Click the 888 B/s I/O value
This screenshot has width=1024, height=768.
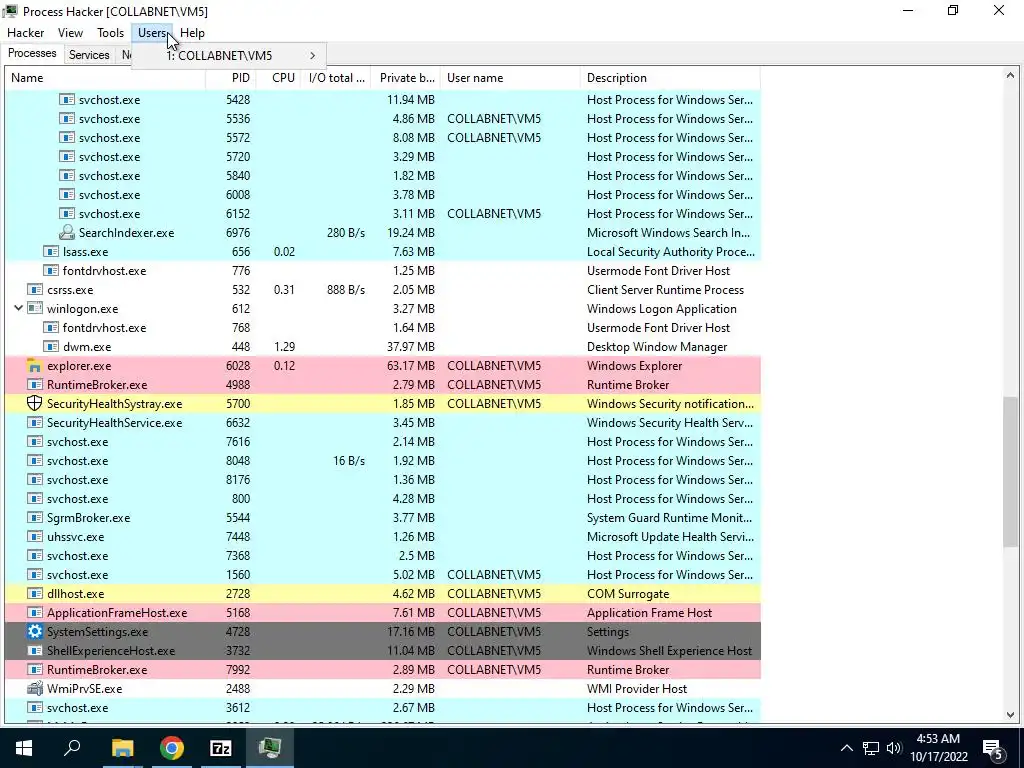pos(345,289)
